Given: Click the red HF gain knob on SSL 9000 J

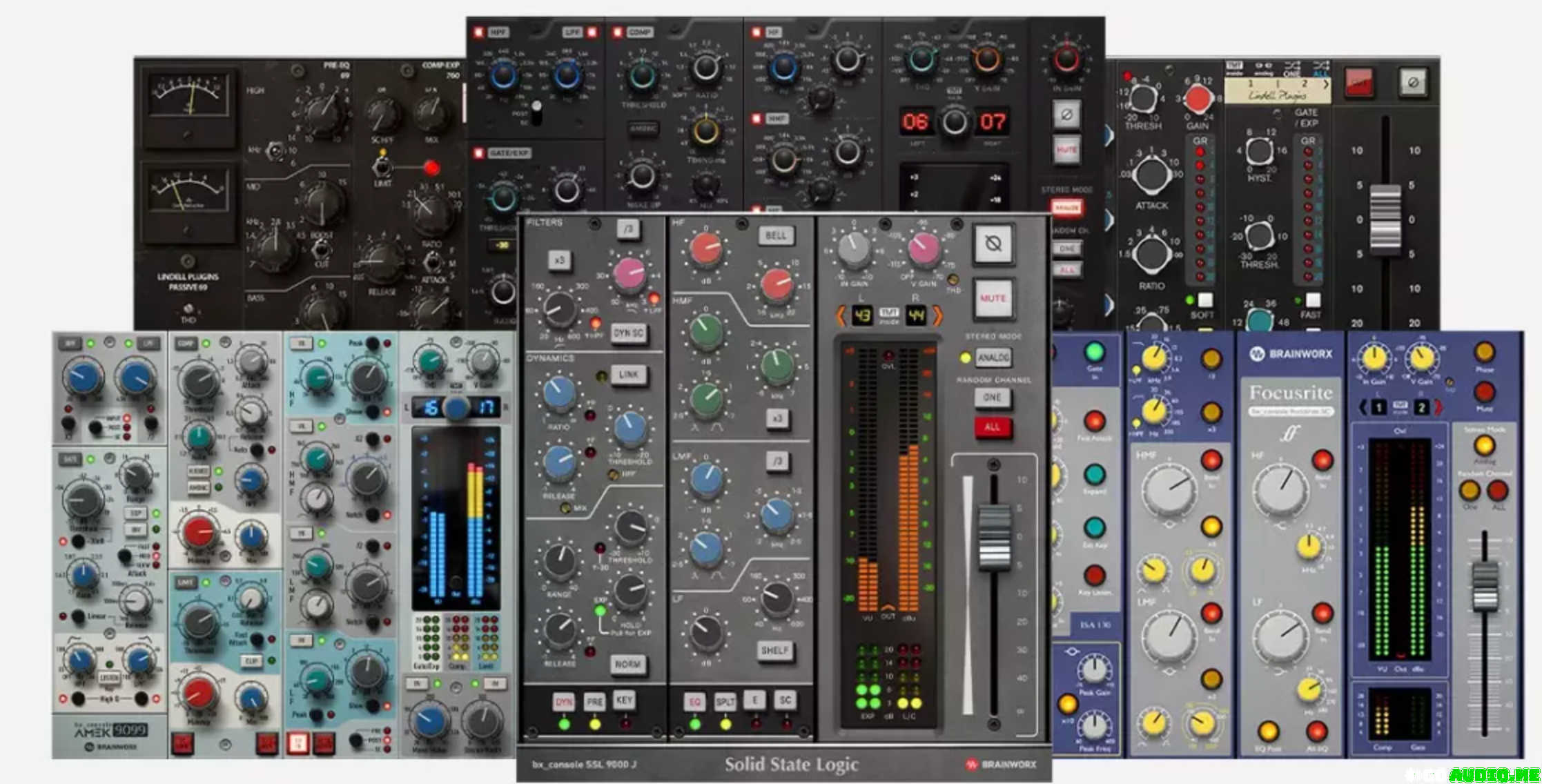Looking at the screenshot, I should 705,250.
